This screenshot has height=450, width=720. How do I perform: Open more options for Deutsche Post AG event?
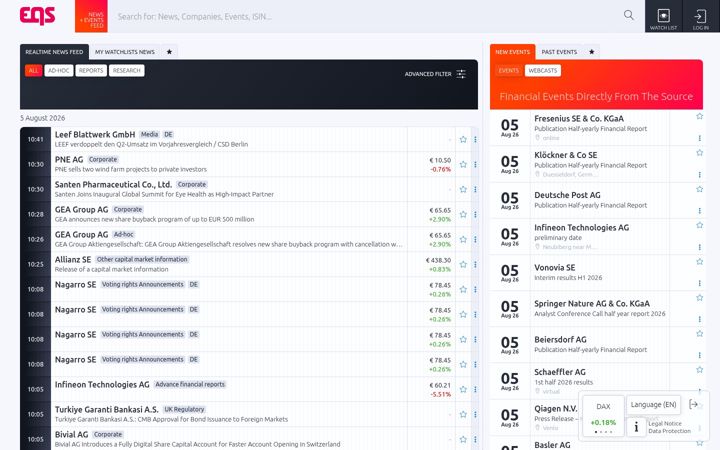699,211
